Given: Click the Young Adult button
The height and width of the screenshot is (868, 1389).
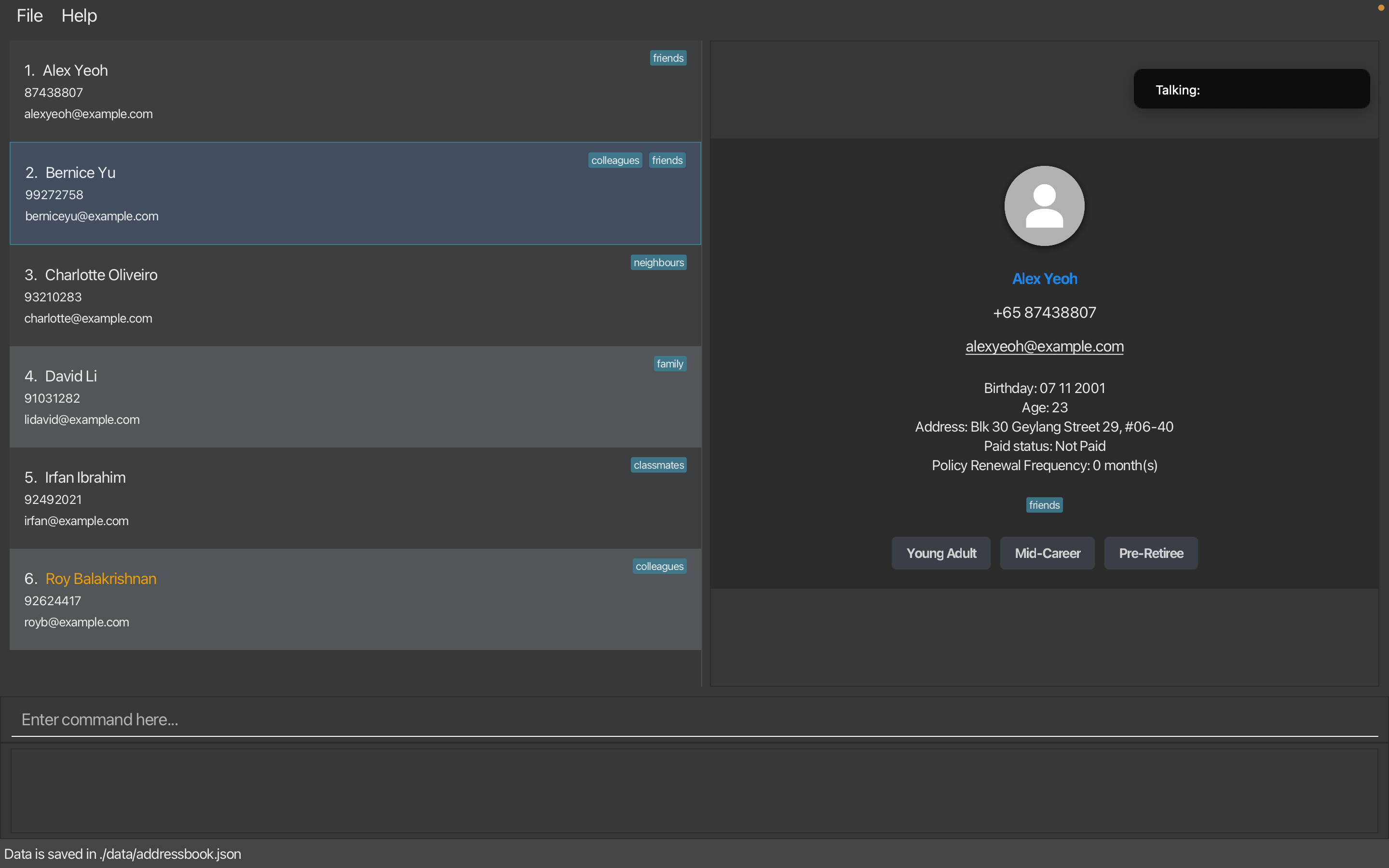Looking at the screenshot, I should (941, 553).
